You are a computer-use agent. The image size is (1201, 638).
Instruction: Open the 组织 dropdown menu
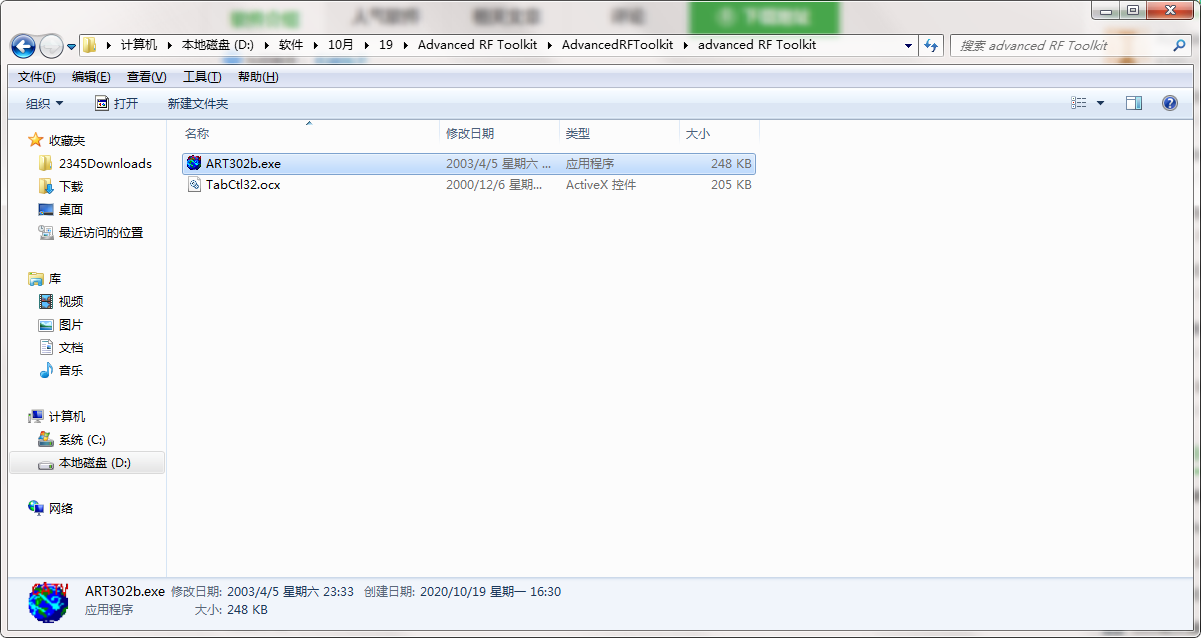pos(41,102)
